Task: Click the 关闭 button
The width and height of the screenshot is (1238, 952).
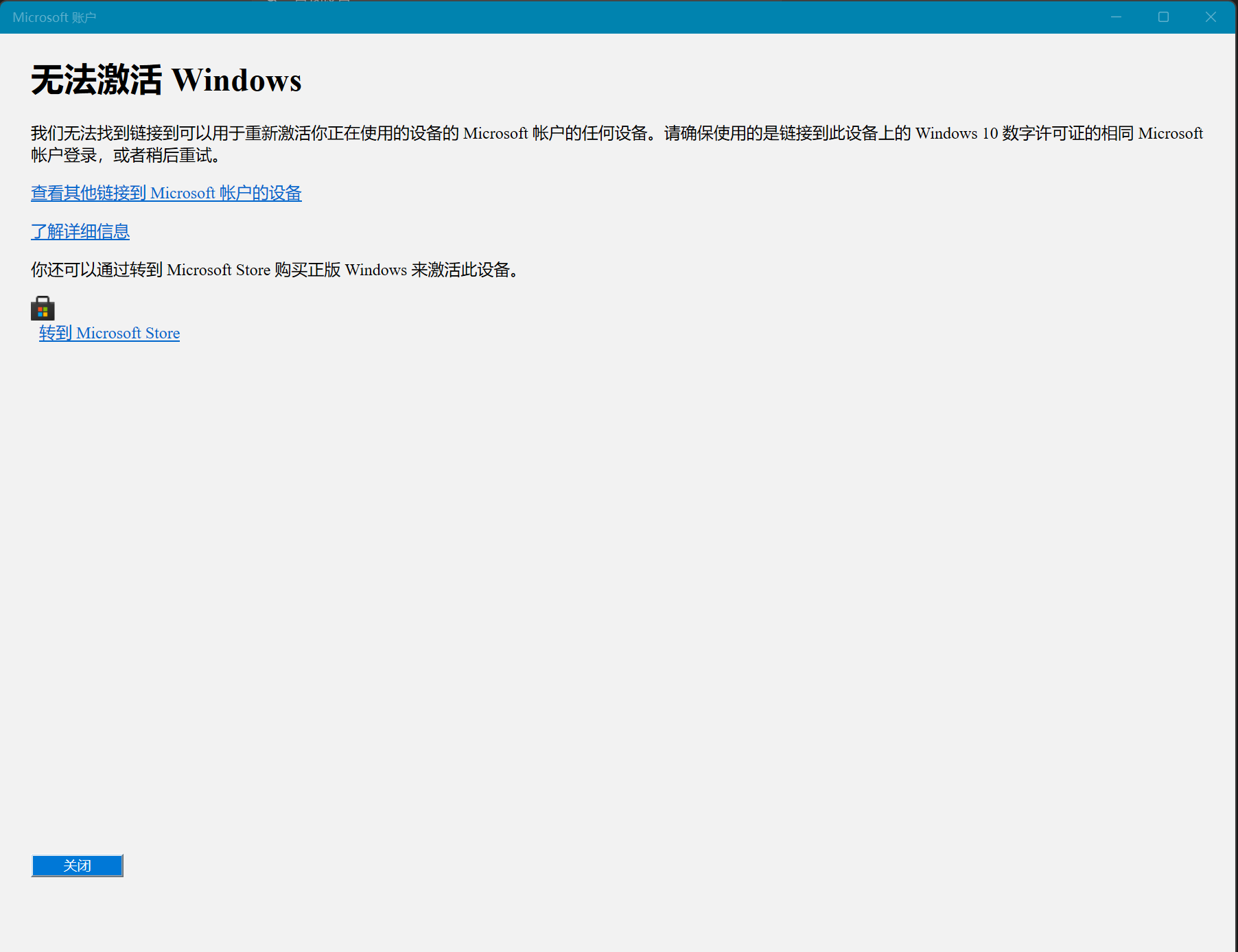Action: pos(78,866)
